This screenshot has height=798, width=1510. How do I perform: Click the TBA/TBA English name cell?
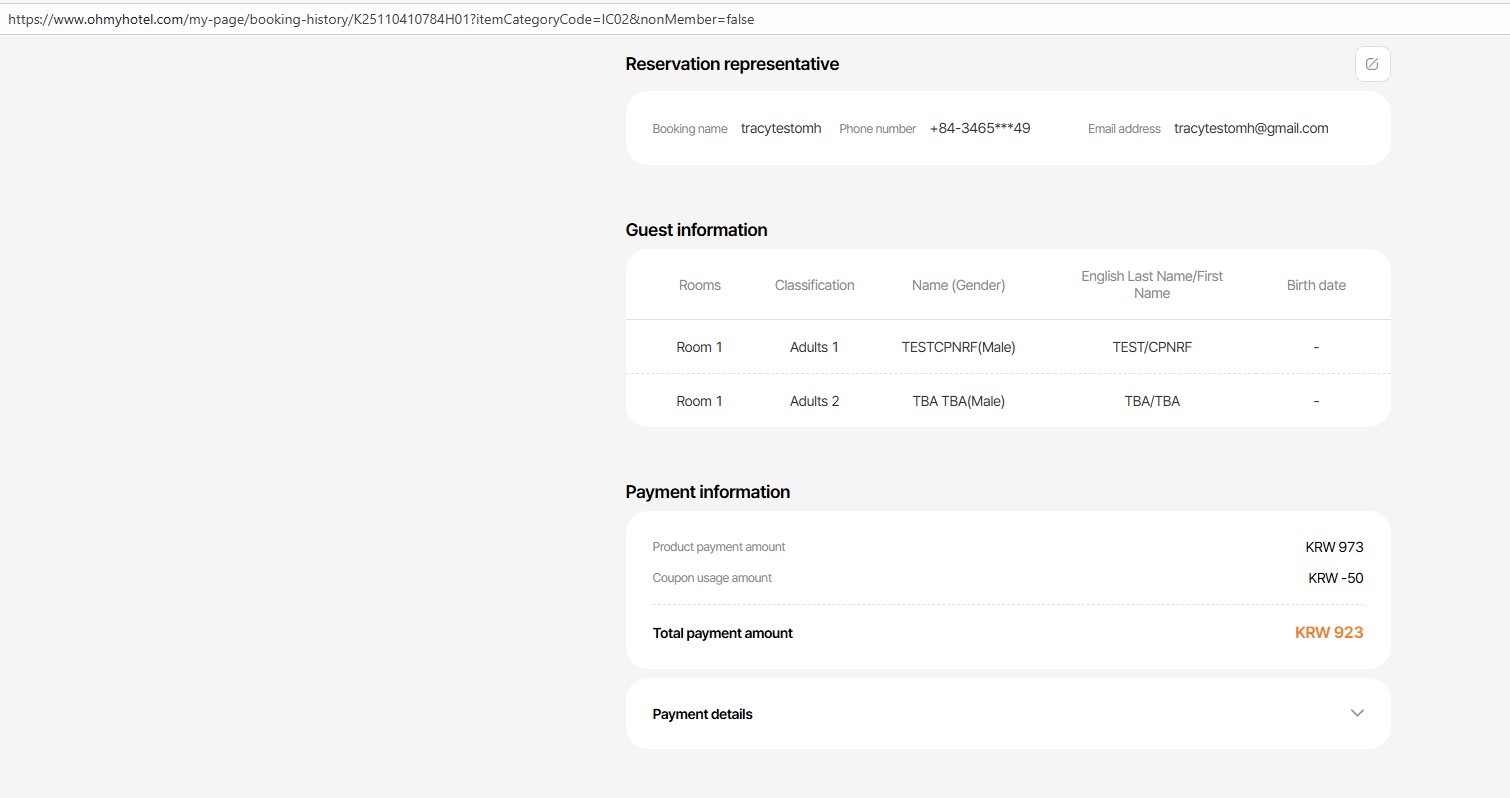[x=1152, y=401]
